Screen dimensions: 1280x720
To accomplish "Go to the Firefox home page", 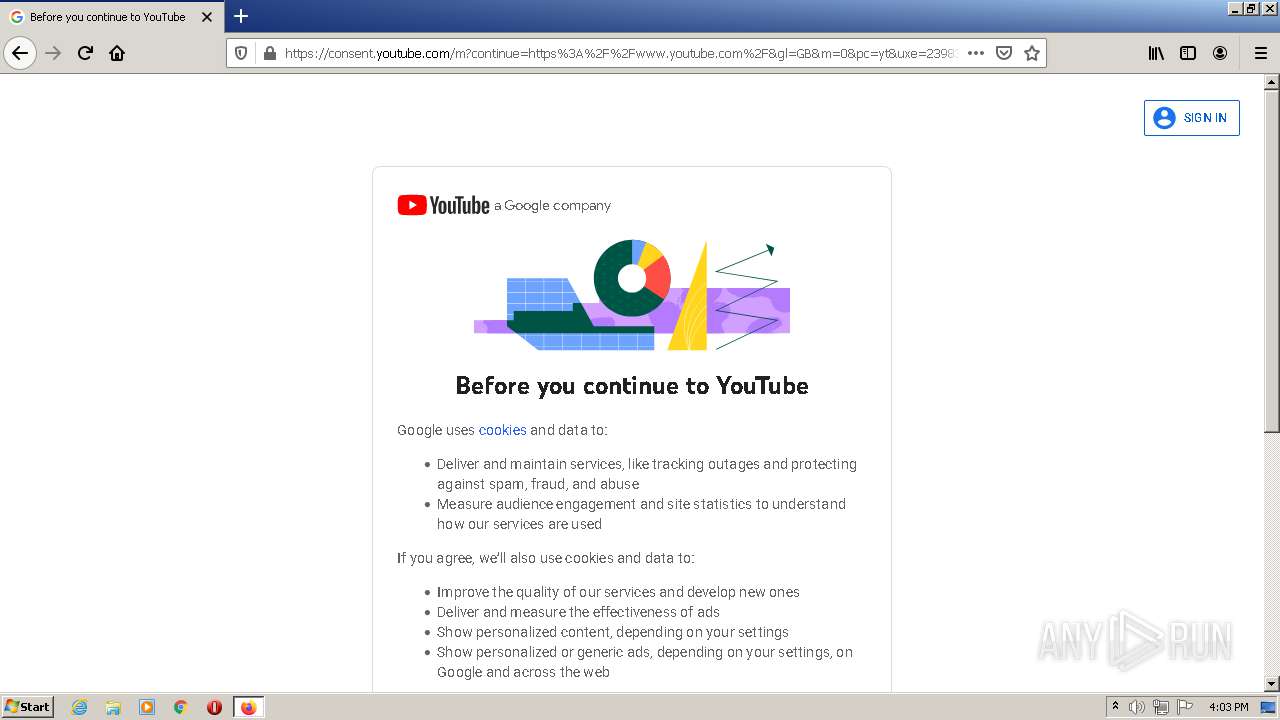I will click(x=117, y=53).
